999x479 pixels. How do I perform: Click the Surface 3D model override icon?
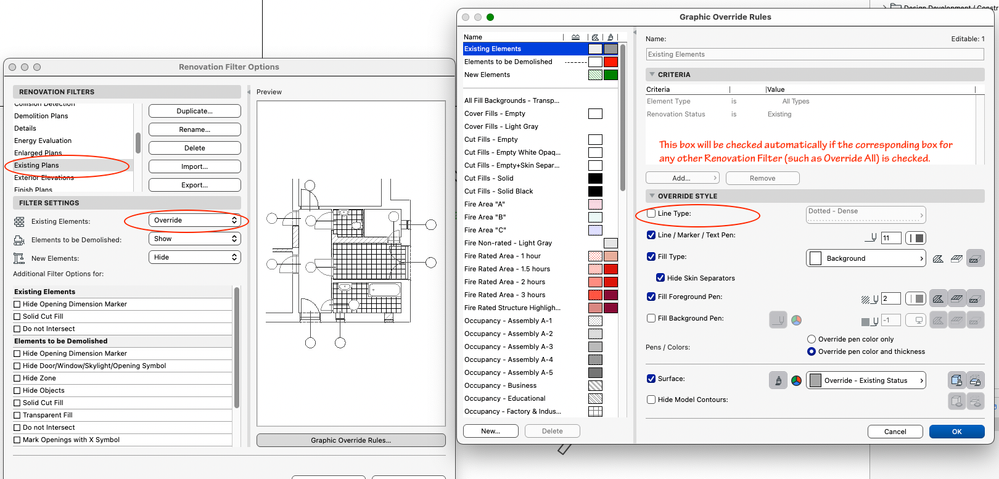tap(956, 380)
